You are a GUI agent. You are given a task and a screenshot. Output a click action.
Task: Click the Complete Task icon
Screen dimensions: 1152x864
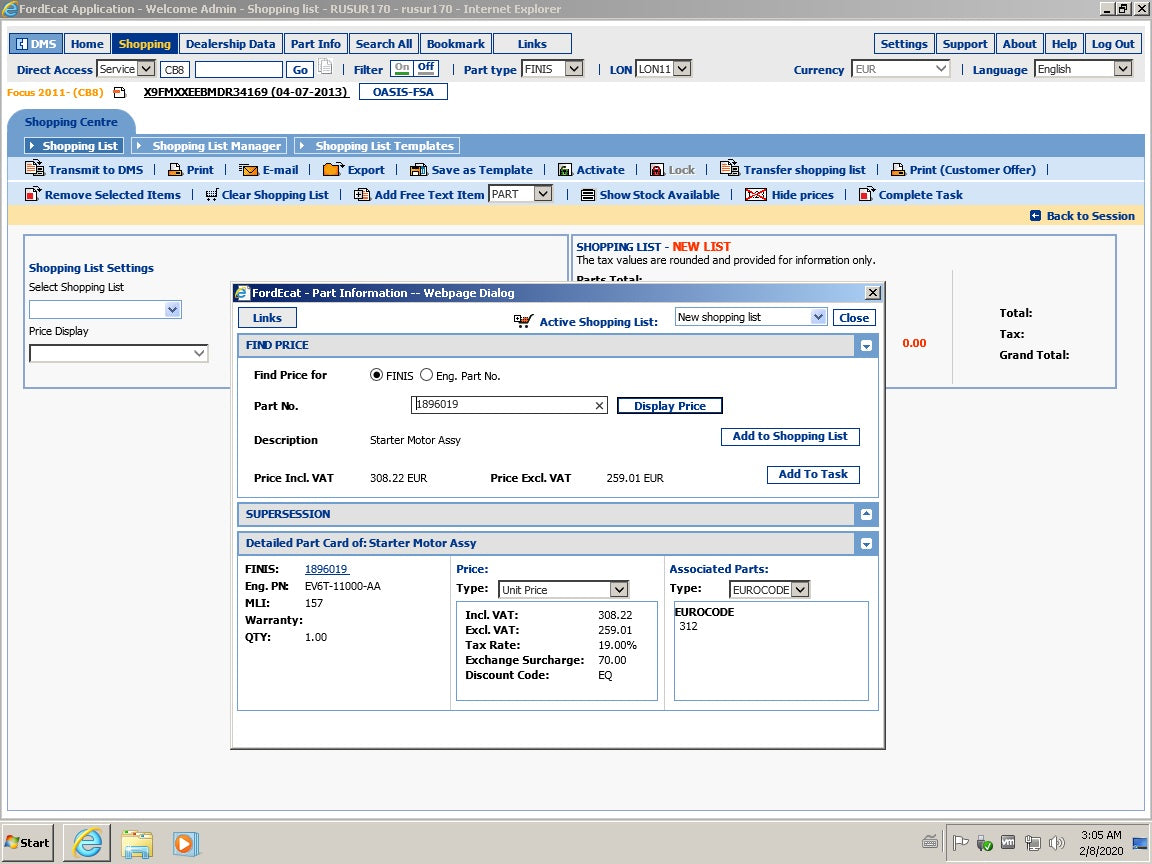[866, 194]
